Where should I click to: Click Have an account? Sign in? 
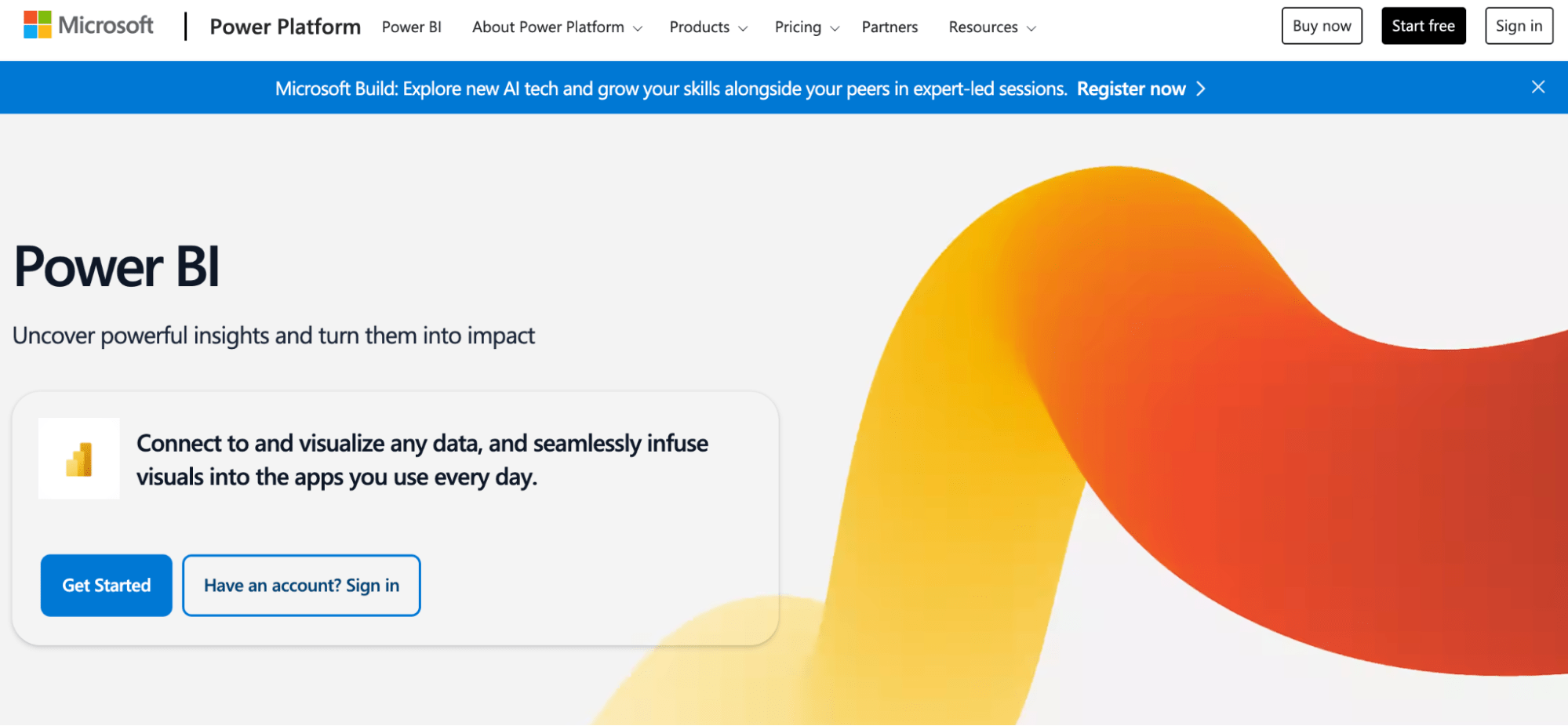[x=301, y=586]
